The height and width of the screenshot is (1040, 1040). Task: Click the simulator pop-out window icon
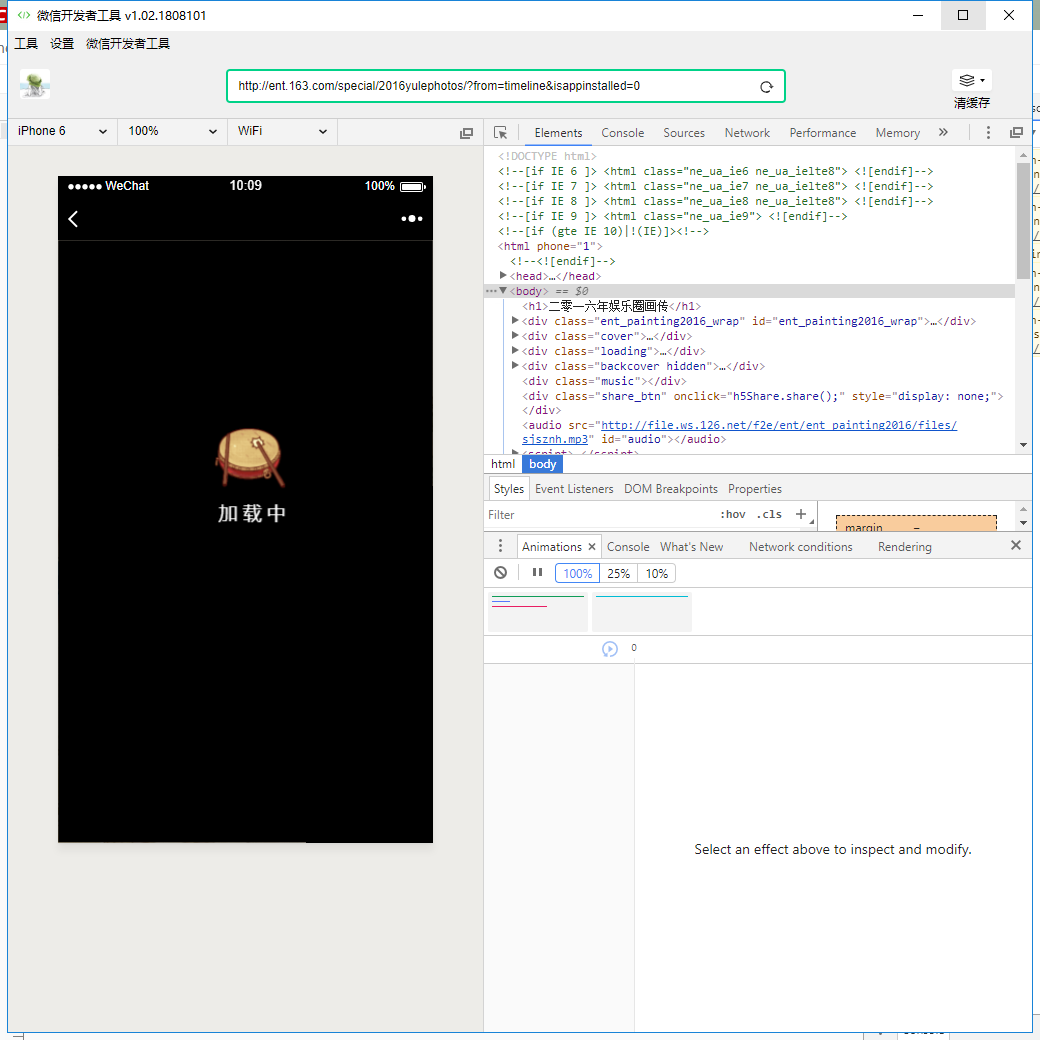click(x=466, y=133)
